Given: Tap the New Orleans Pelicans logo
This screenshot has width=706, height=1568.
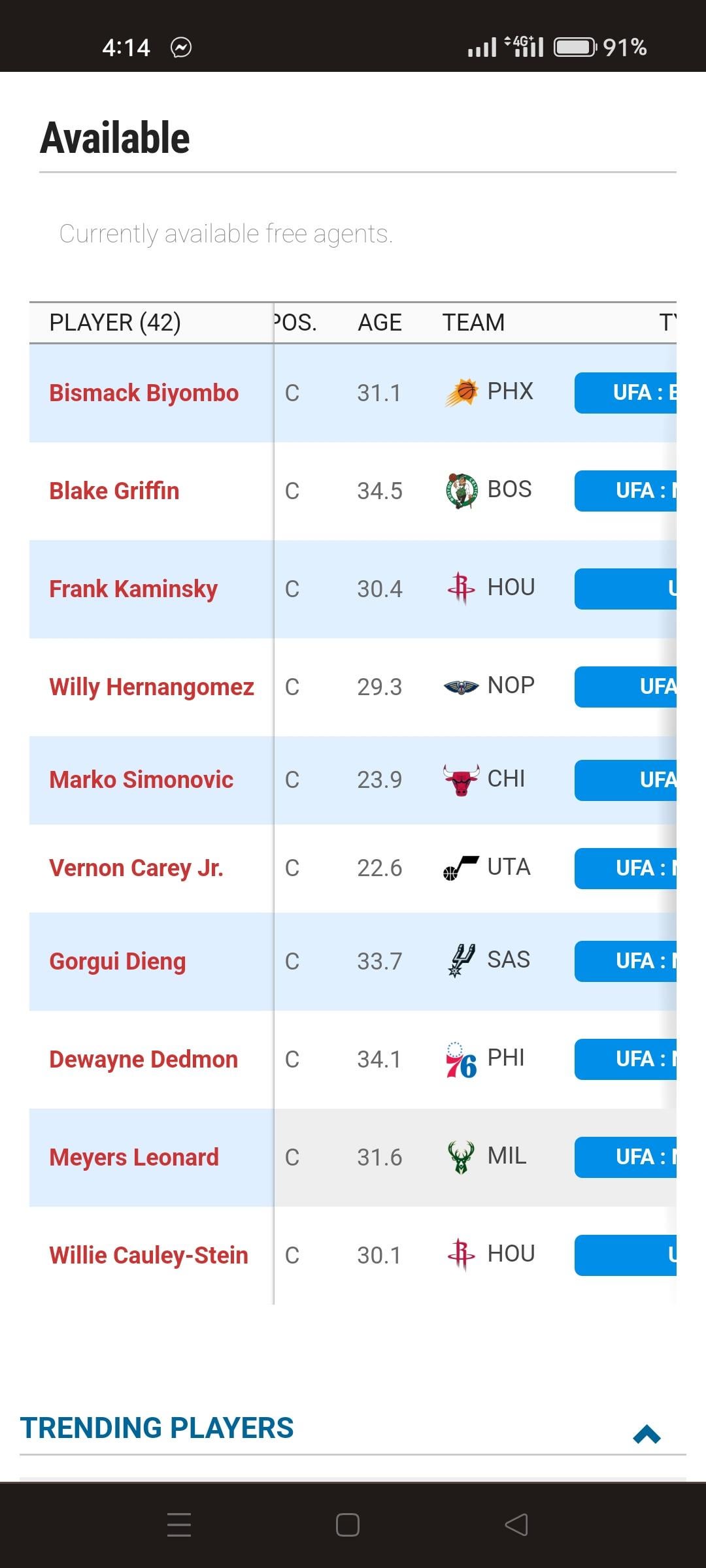Looking at the screenshot, I should (x=462, y=687).
